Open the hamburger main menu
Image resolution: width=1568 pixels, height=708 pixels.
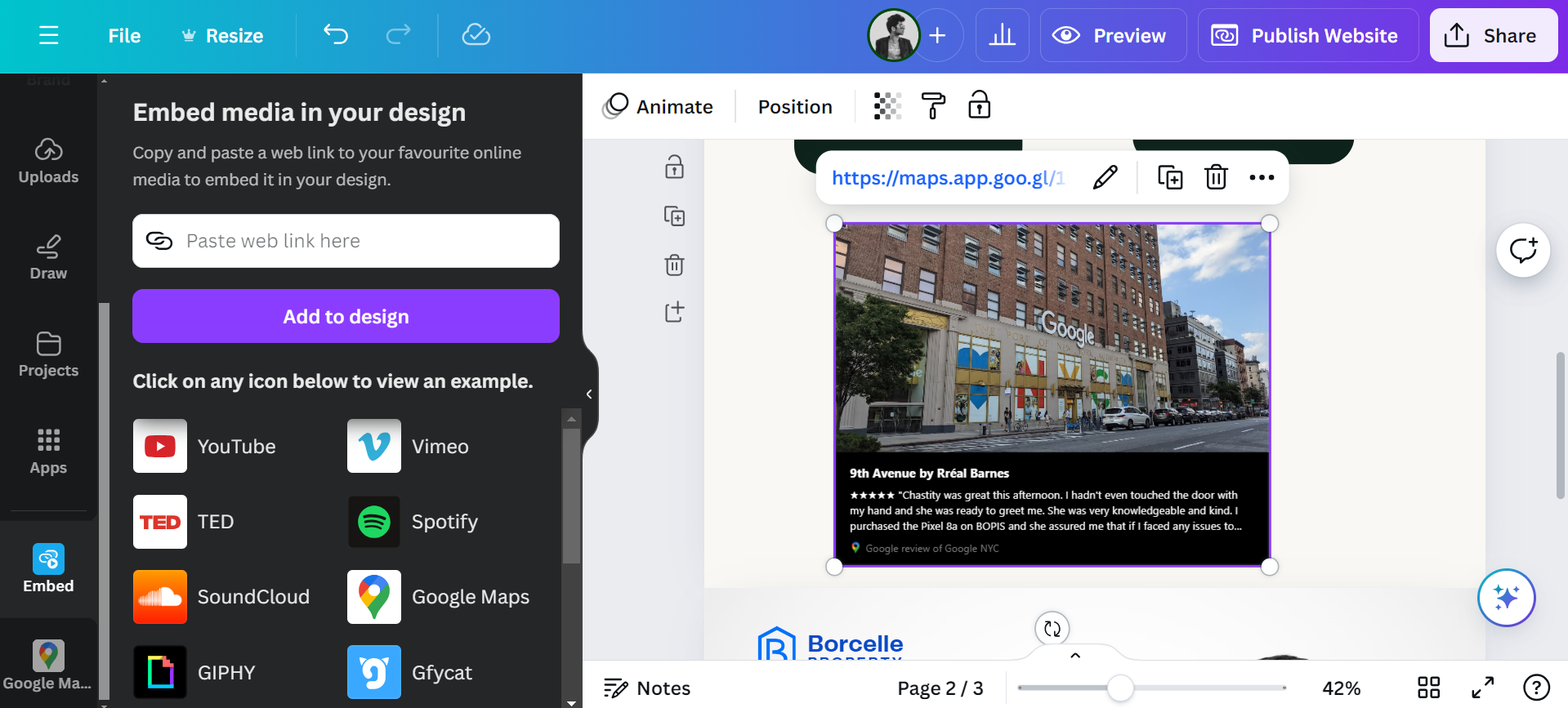48,35
